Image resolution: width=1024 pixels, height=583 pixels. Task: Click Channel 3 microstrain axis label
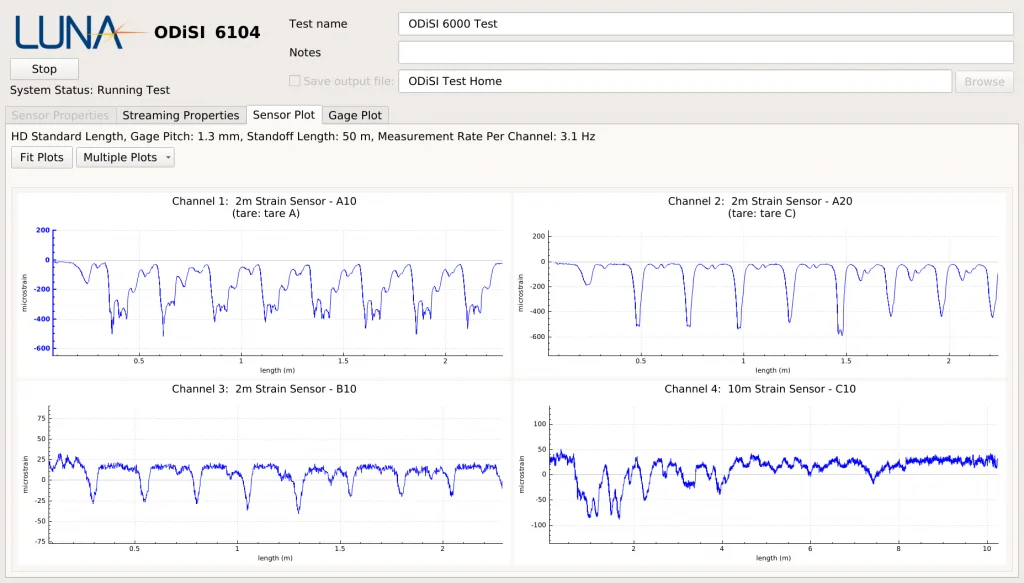pyautogui.click(x=25, y=475)
